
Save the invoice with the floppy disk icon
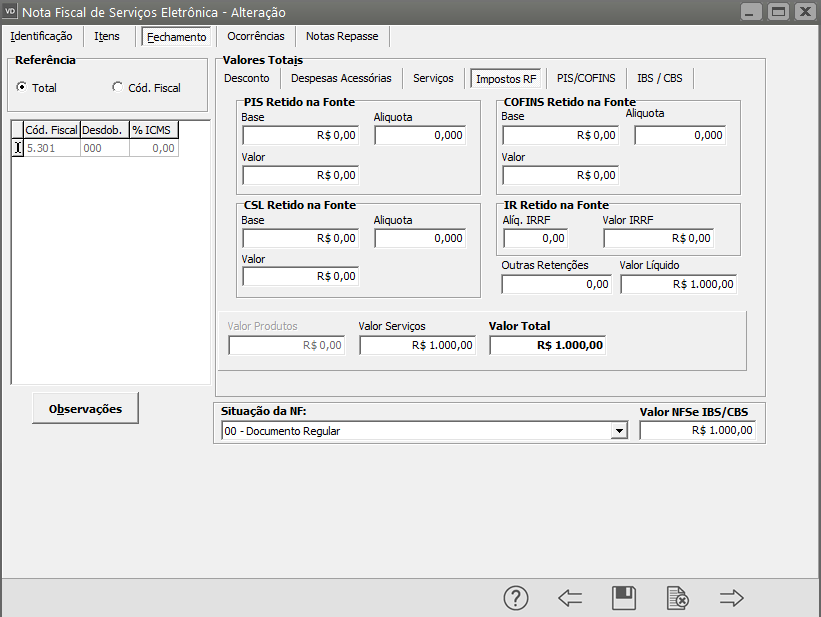(x=624, y=598)
